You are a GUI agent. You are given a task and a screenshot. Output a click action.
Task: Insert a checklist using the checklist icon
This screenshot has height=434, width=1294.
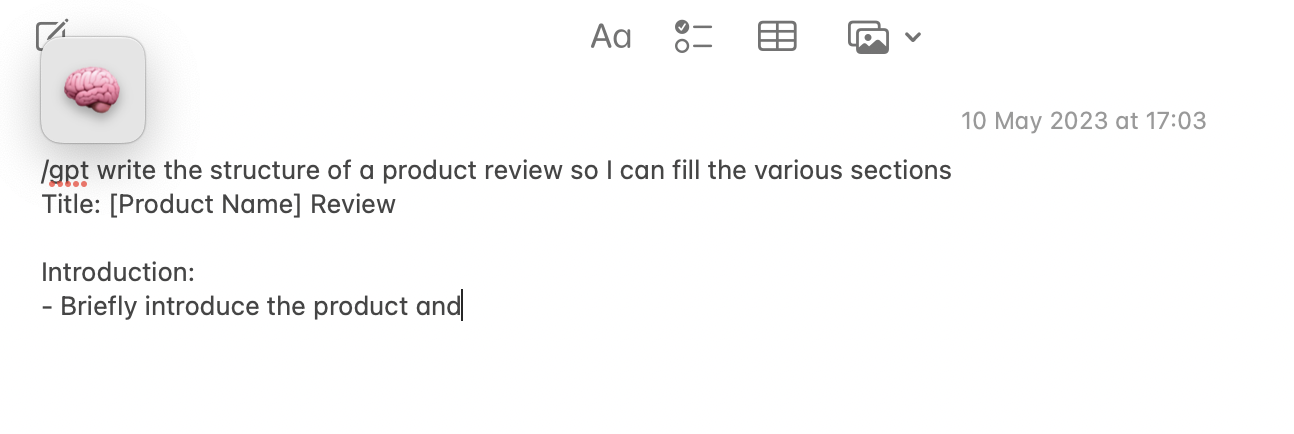693,37
